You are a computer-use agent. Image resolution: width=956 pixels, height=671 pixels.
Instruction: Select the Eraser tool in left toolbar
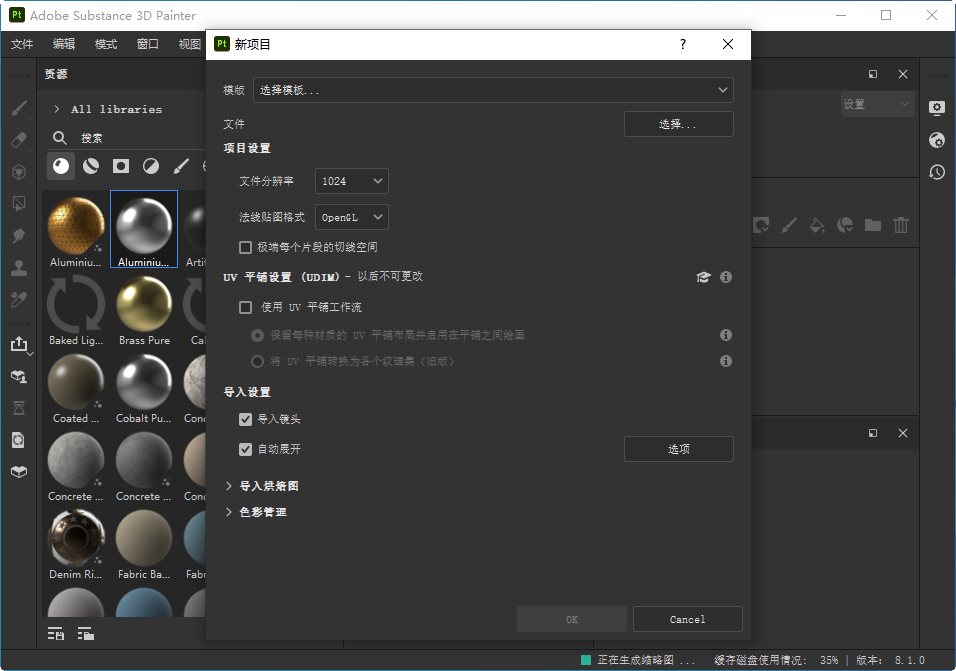pos(19,140)
